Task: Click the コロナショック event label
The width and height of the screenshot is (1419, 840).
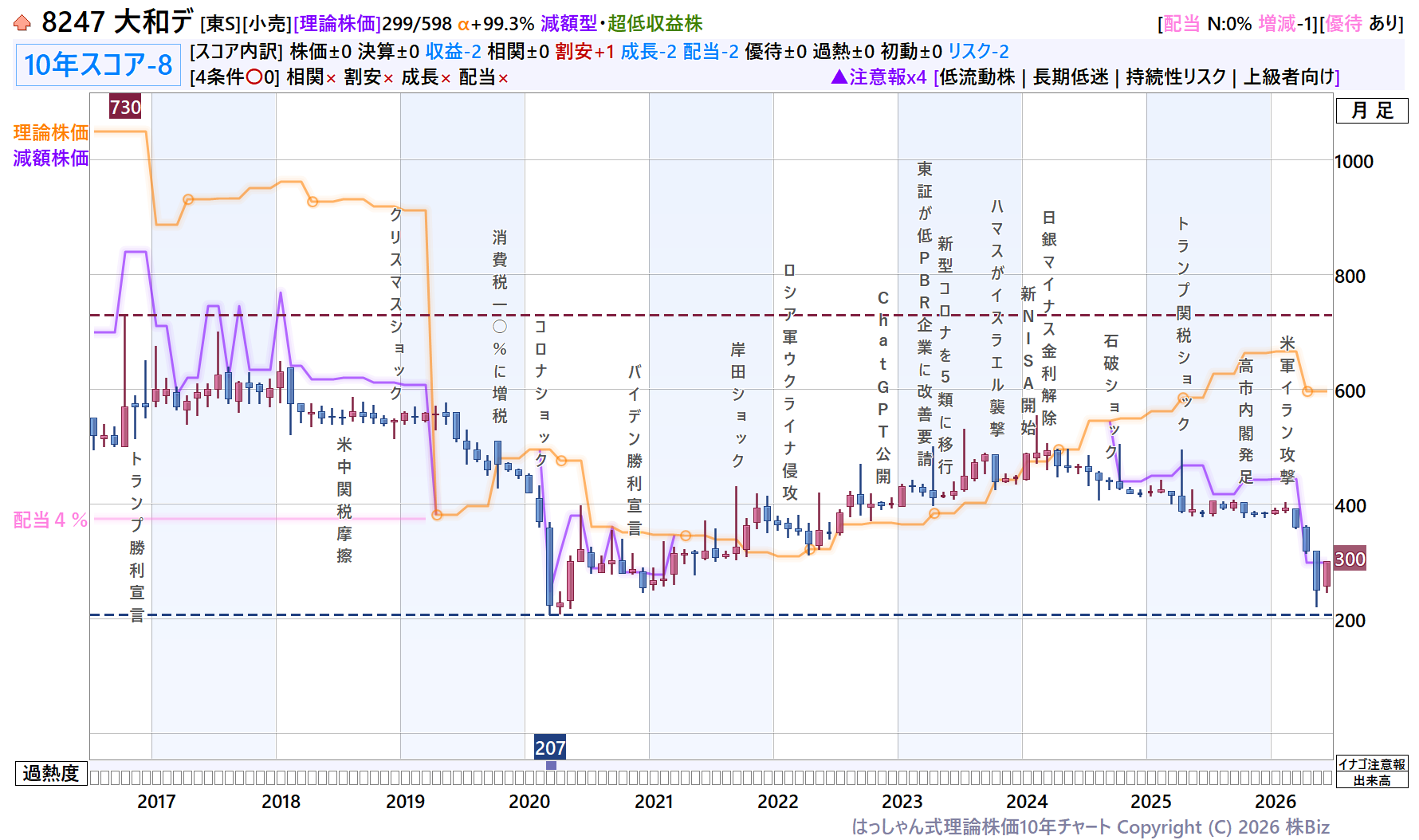Action: [x=541, y=393]
